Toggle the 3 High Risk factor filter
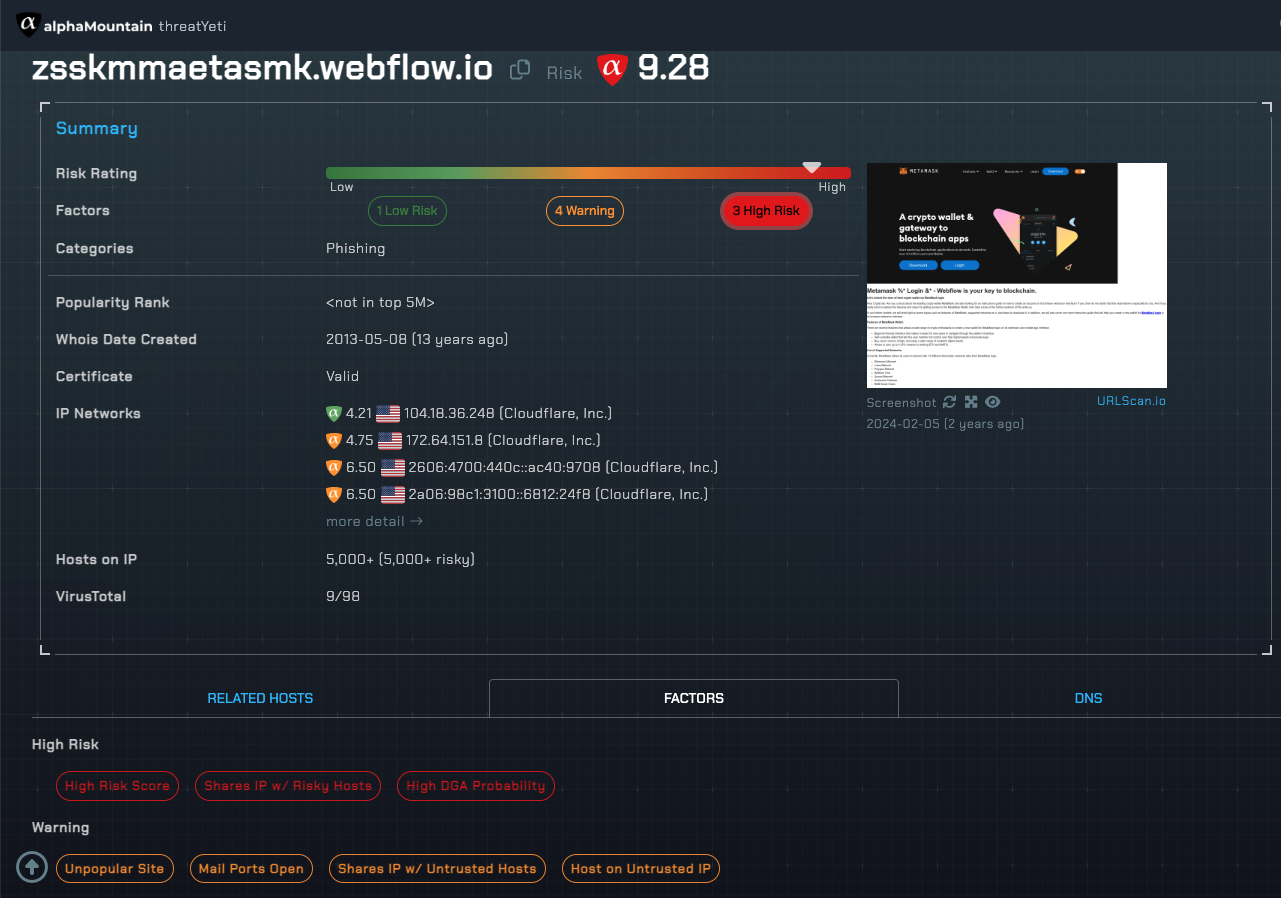 pos(766,211)
